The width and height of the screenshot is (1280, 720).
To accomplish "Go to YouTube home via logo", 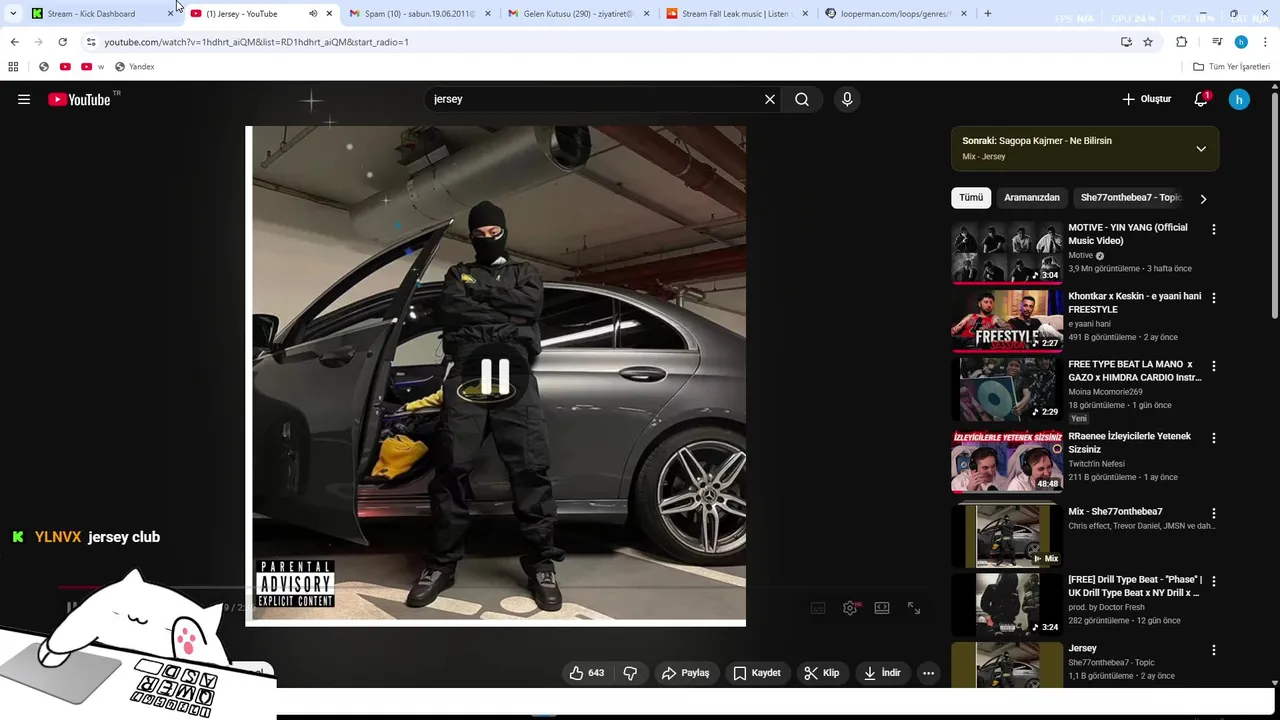I will point(79,99).
